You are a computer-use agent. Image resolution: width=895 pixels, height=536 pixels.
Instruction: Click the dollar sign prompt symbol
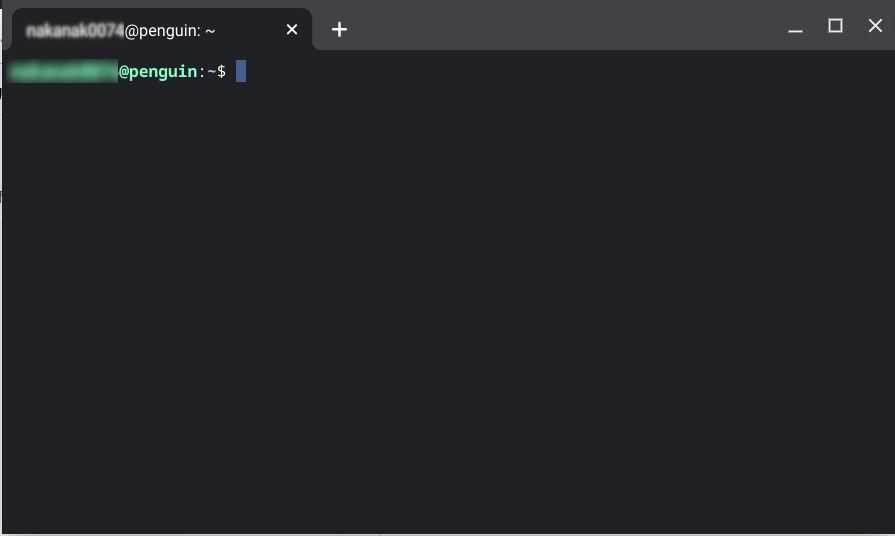(x=221, y=71)
